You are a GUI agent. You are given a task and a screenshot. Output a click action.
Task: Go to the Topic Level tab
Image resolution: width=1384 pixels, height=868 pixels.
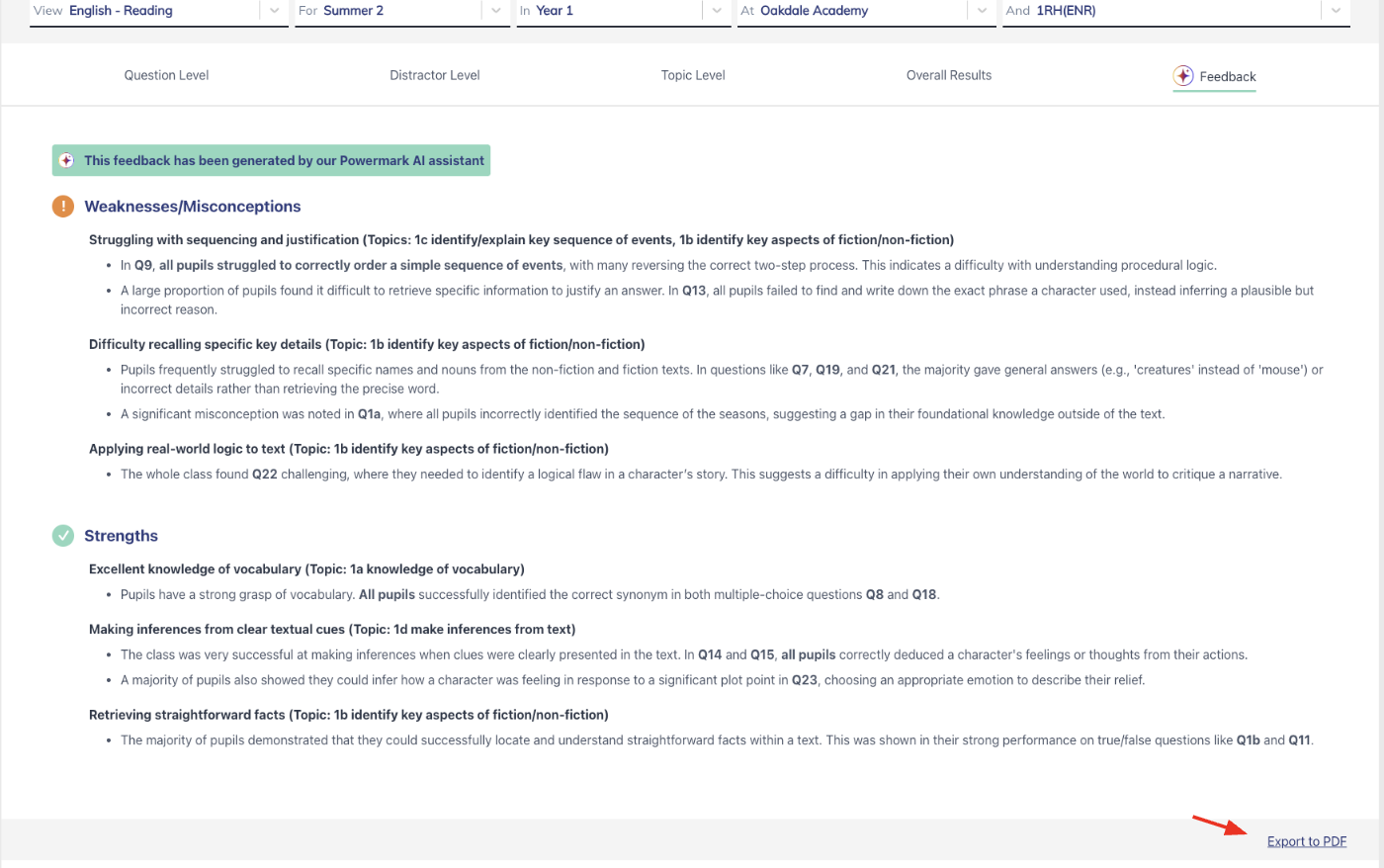tap(693, 75)
